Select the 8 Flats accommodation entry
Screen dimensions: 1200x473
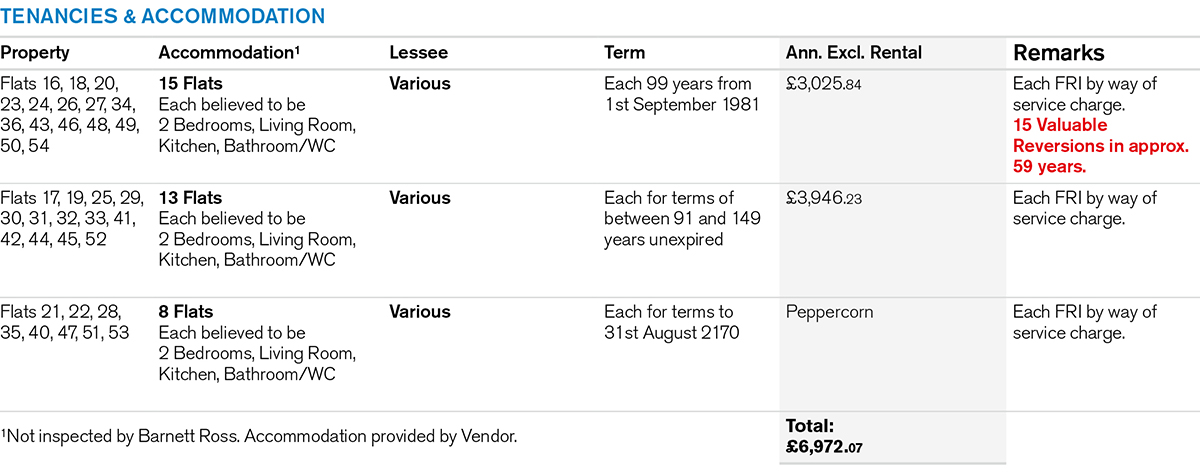[186, 312]
